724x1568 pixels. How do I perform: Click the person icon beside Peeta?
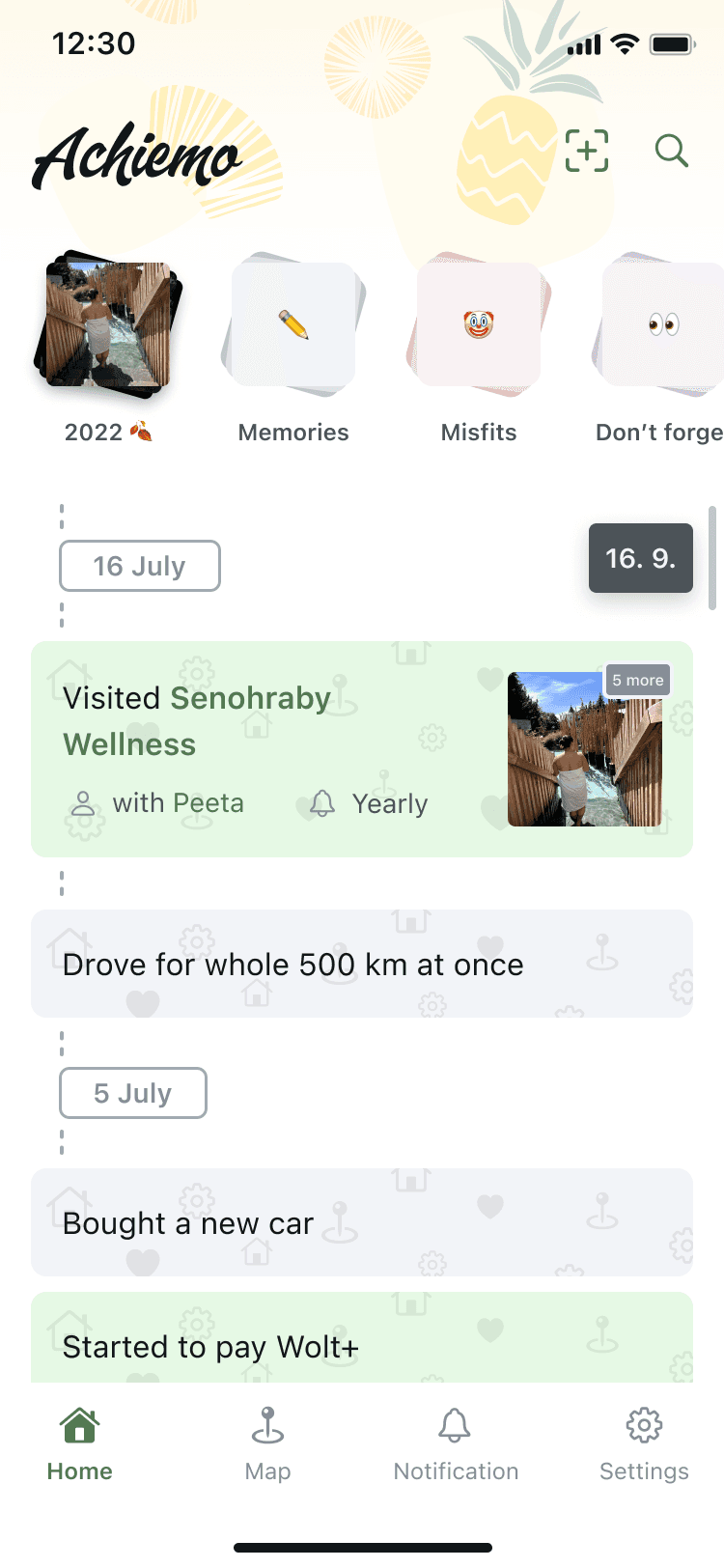[84, 803]
